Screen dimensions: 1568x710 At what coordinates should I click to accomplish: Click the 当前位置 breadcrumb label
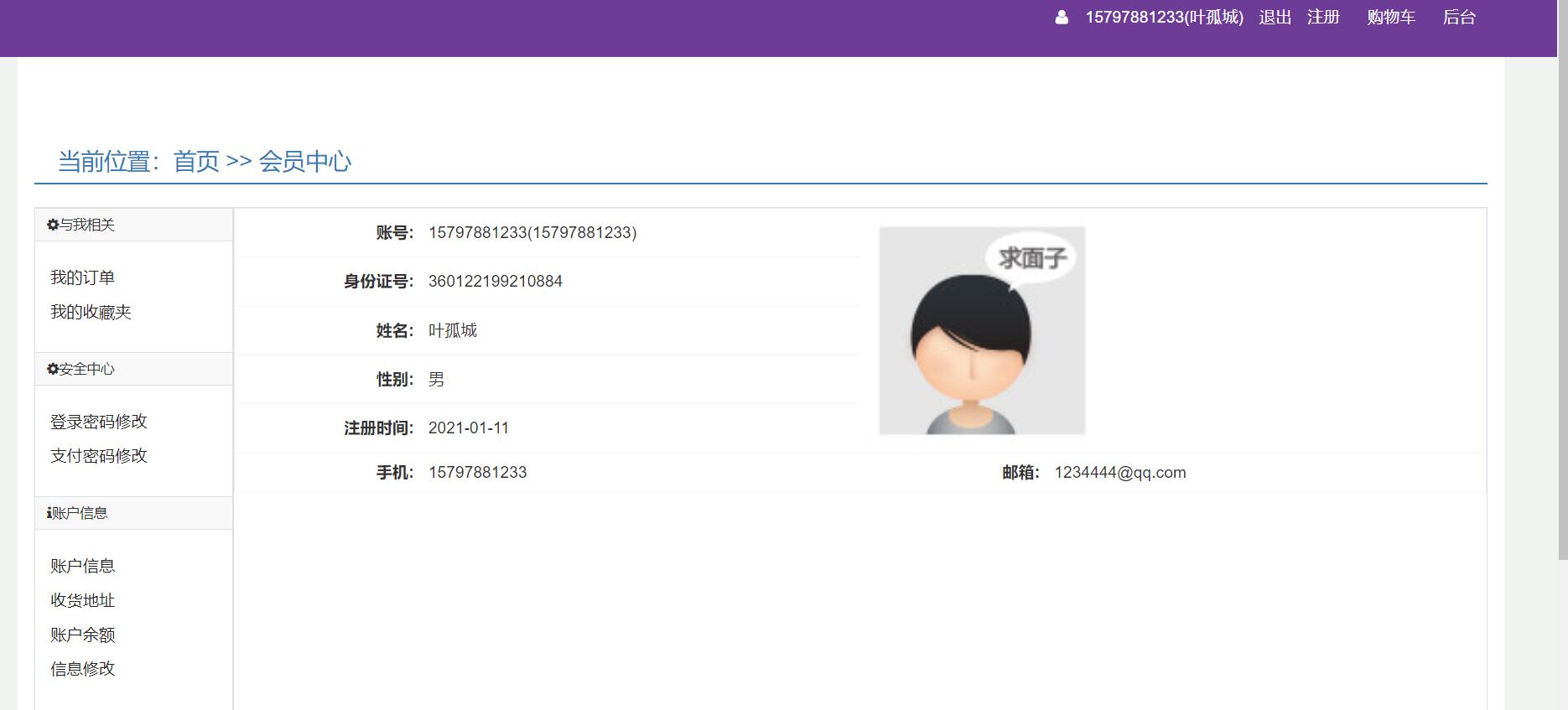coord(108,161)
